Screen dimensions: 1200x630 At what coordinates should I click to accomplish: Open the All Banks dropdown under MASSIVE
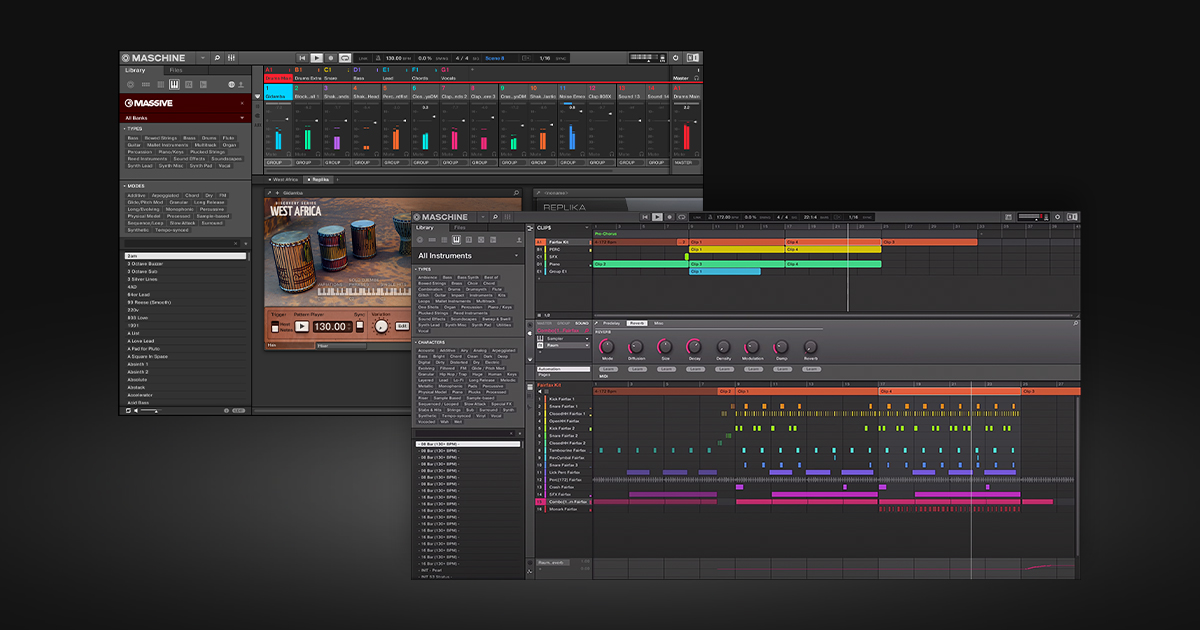pos(184,118)
